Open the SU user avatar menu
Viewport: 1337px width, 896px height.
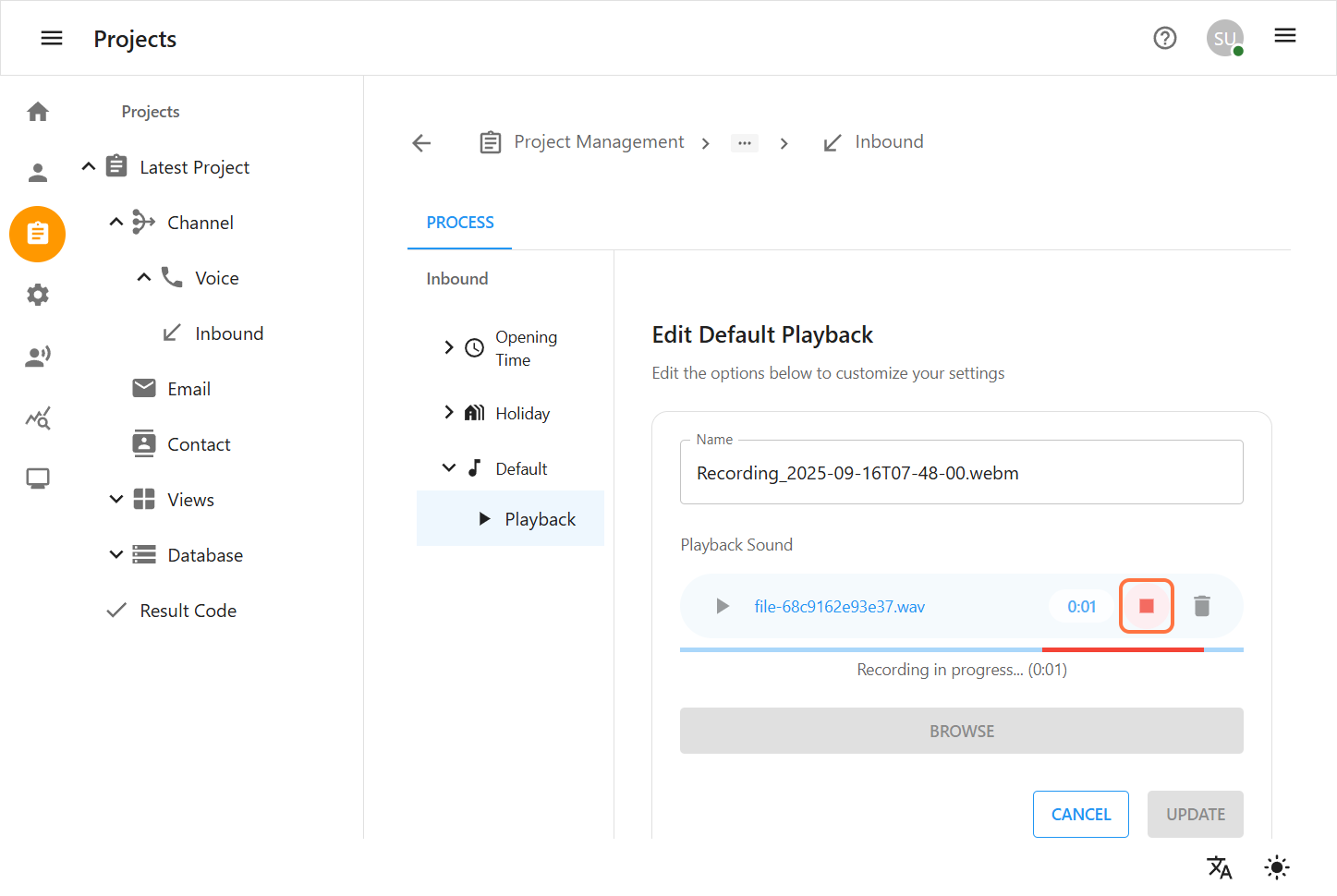click(1224, 38)
